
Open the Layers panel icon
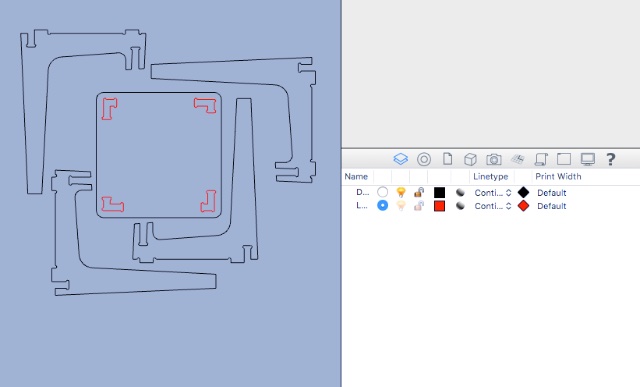[x=400, y=159]
